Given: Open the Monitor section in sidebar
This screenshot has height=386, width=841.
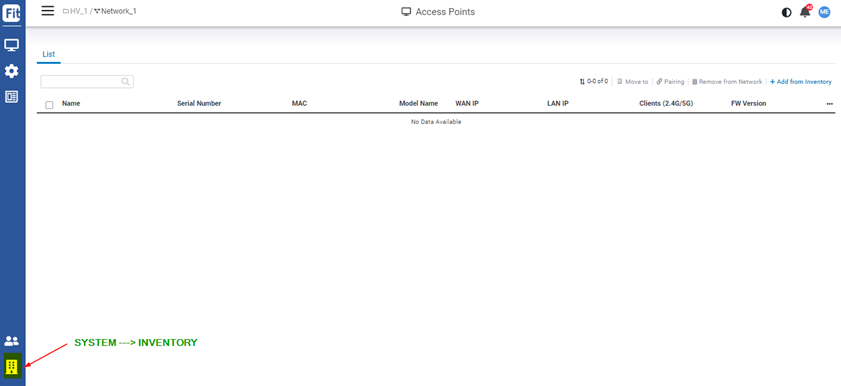Looking at the screenshot, I should (x=12, y=45).
